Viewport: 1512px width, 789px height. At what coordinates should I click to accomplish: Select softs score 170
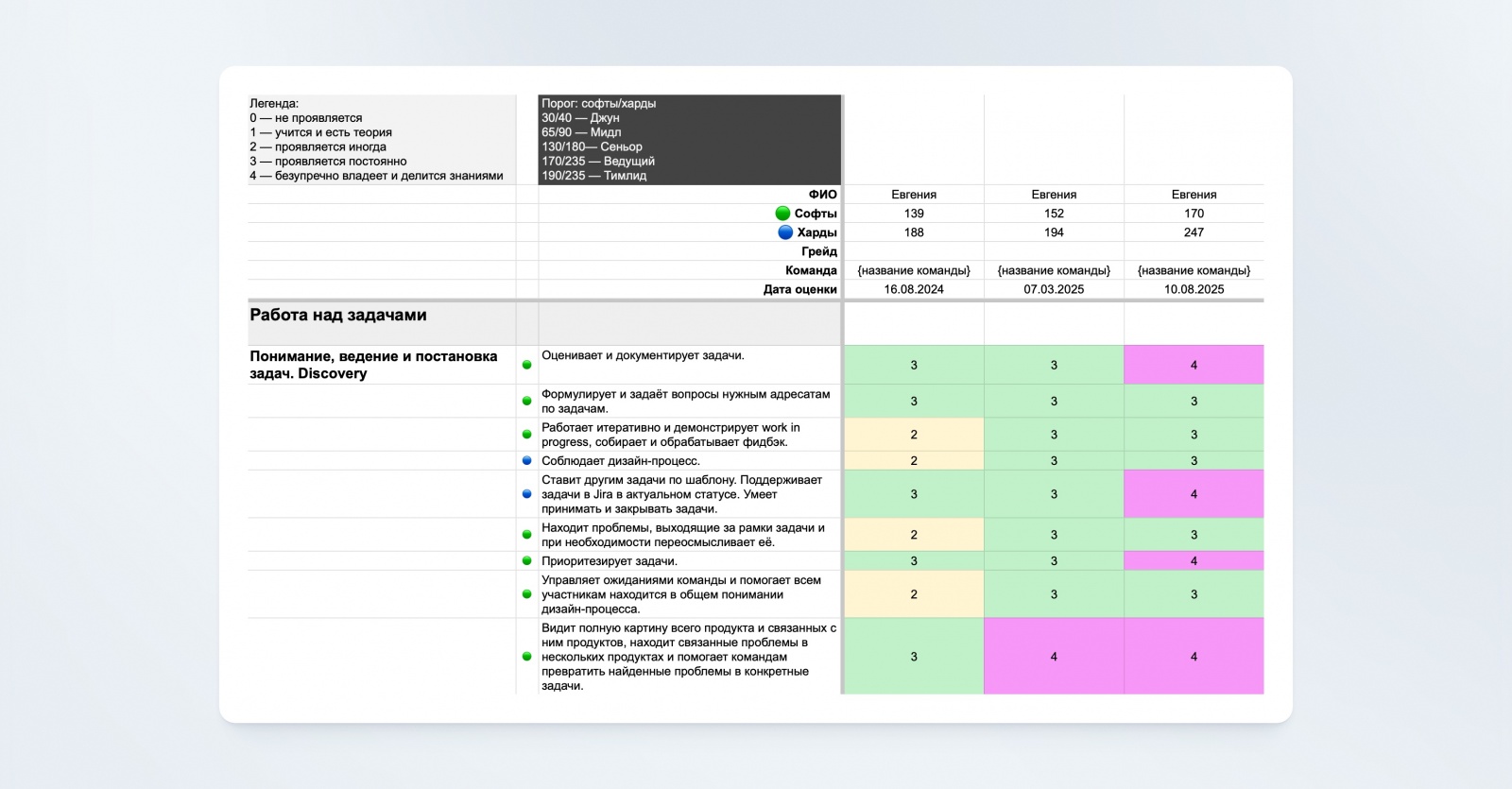coord(1194,214)
